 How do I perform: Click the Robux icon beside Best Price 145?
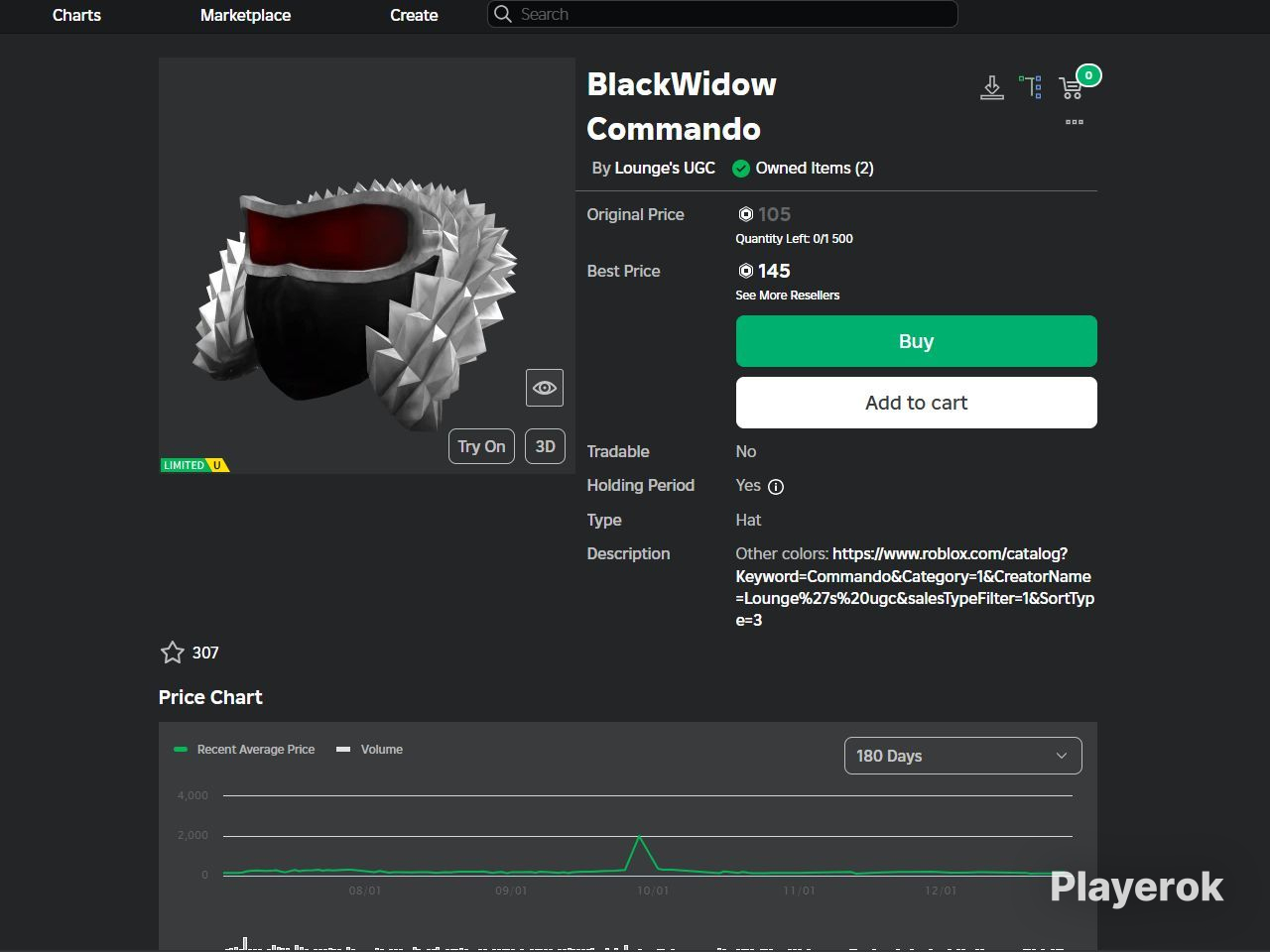click(x=746, y=271)
